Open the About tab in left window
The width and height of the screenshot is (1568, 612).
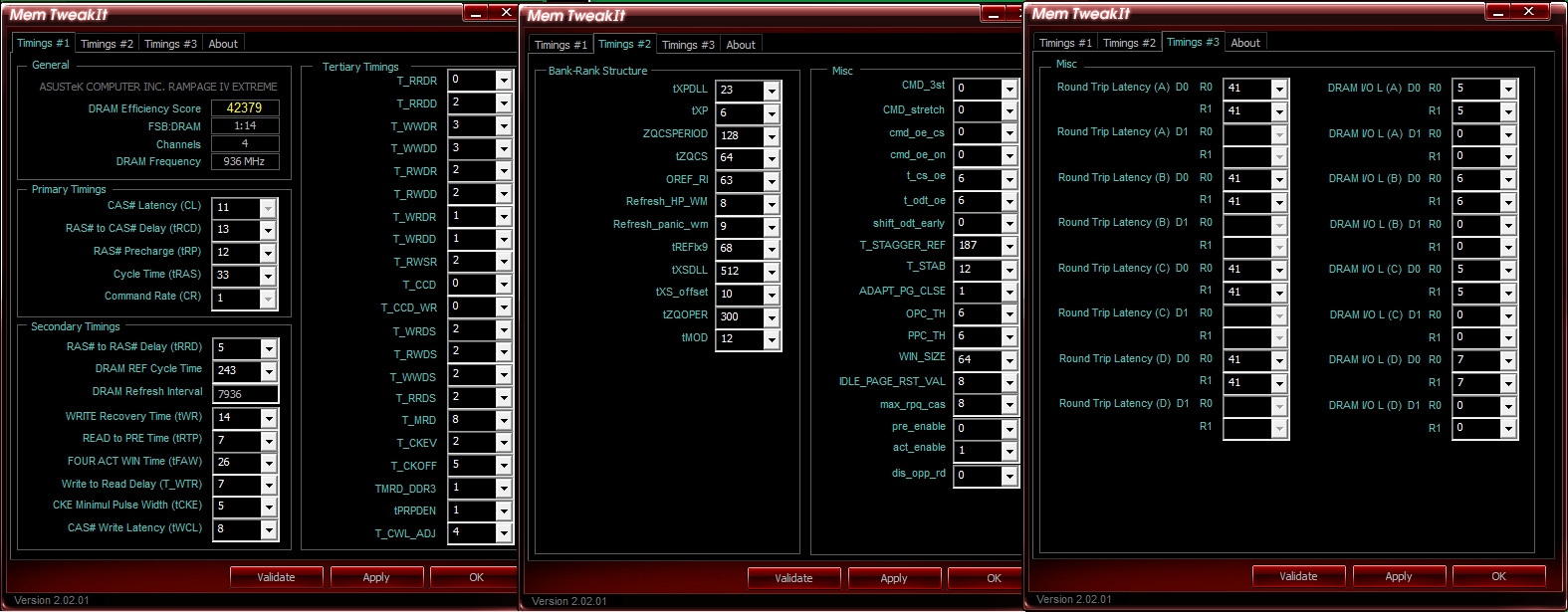click(x=223, y=44)
